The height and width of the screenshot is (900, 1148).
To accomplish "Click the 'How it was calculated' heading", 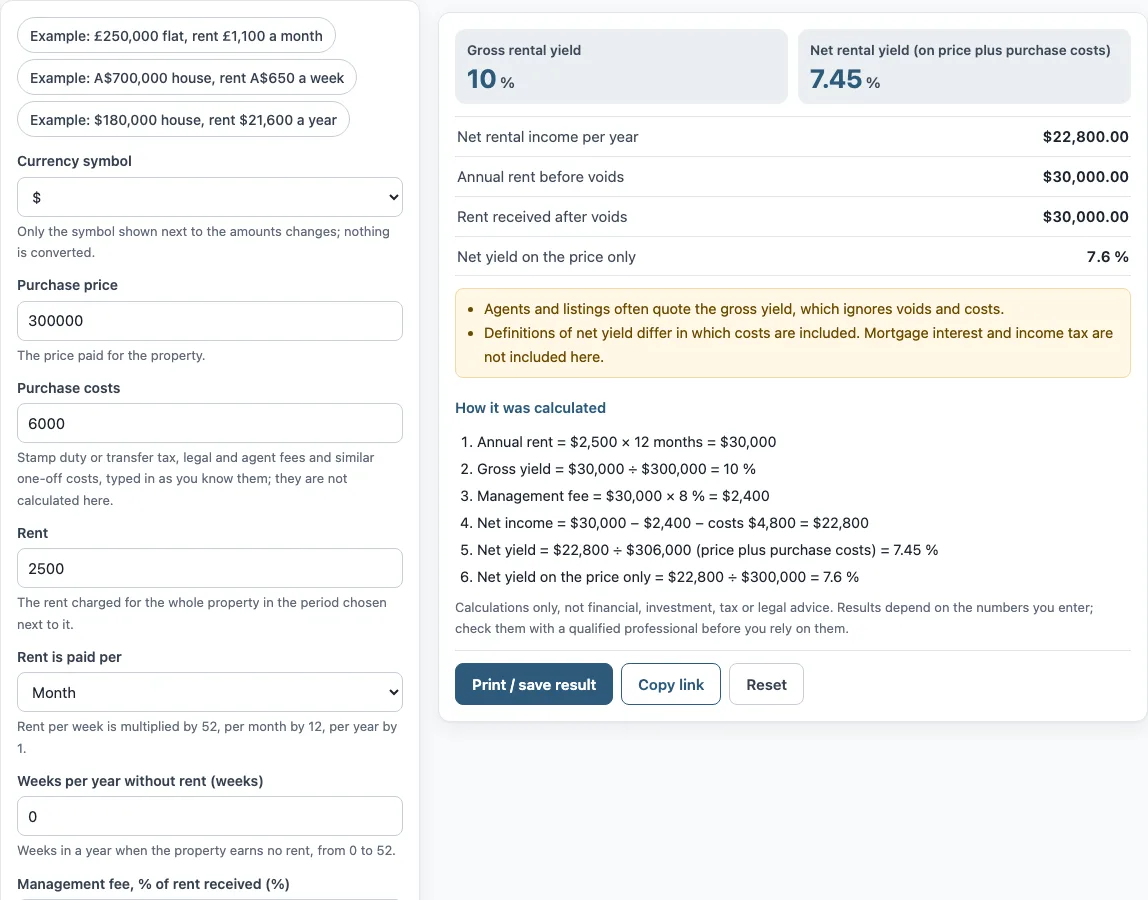I will tap(530, 408).
